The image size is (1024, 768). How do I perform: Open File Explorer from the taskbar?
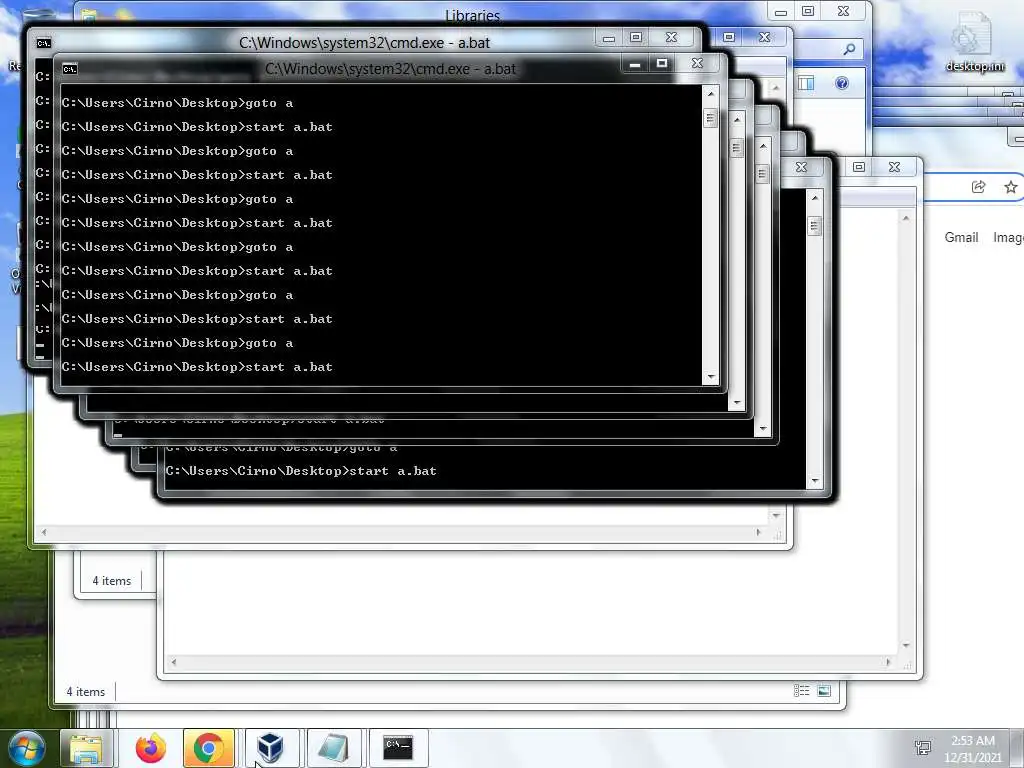[x=86, y=748]
